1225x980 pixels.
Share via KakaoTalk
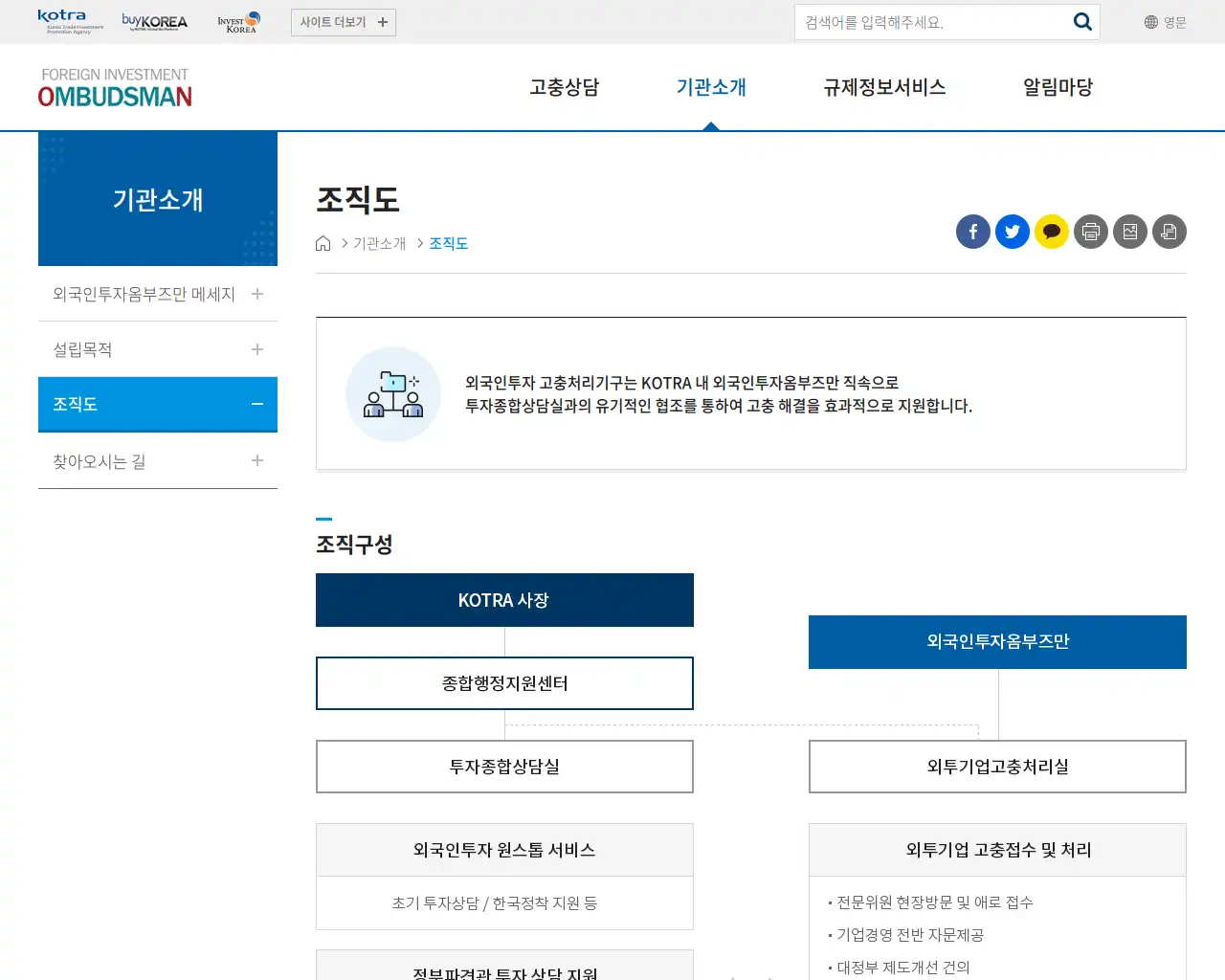coord(1051,232)
